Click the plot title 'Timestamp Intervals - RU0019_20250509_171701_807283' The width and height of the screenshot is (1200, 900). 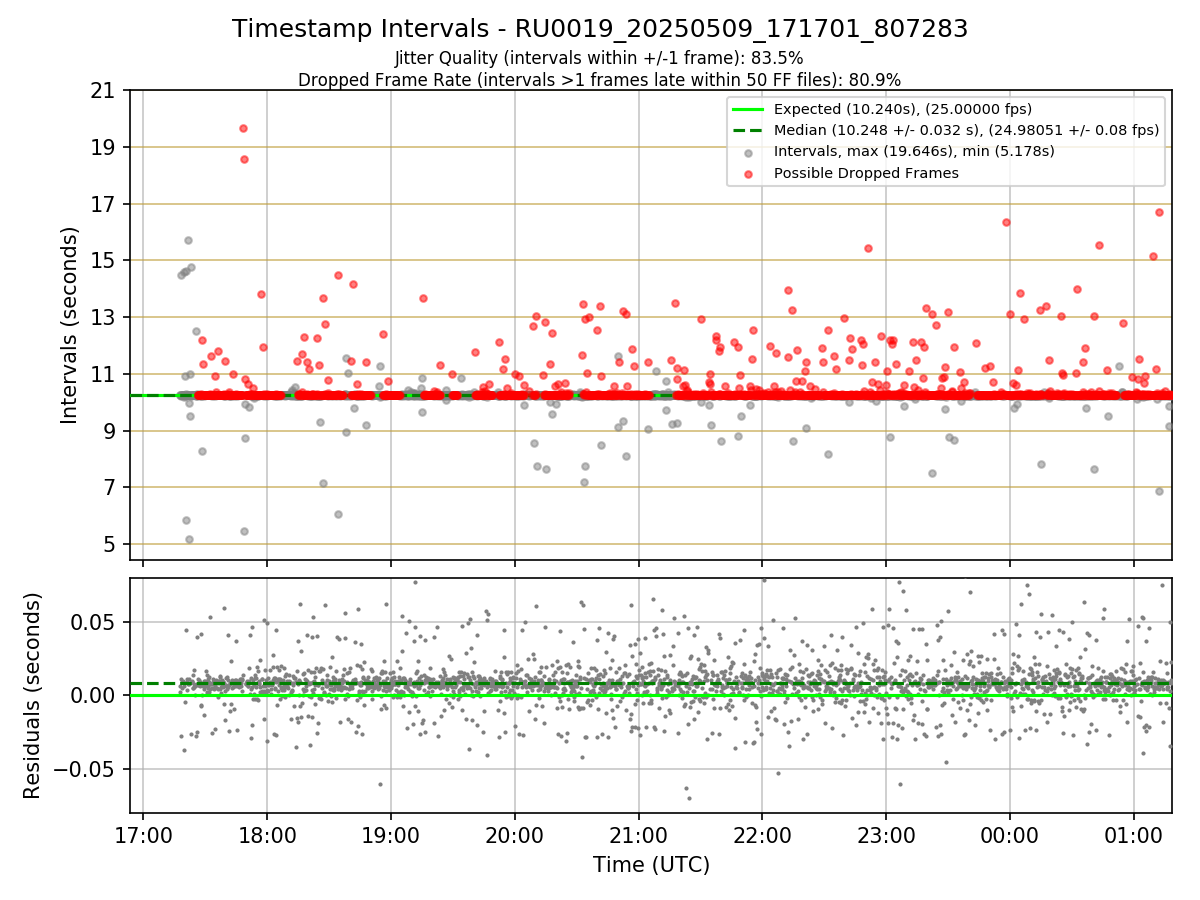(600, 29)
